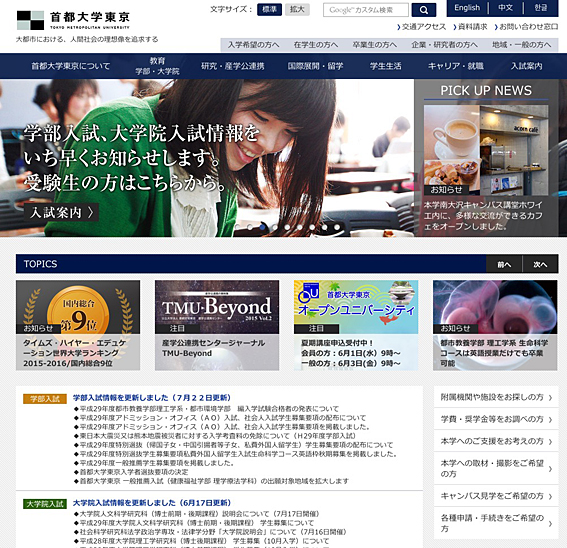Open 学部入試情報を更新しました headline
The height and width of the screenshot is (548, 567).
152,398
